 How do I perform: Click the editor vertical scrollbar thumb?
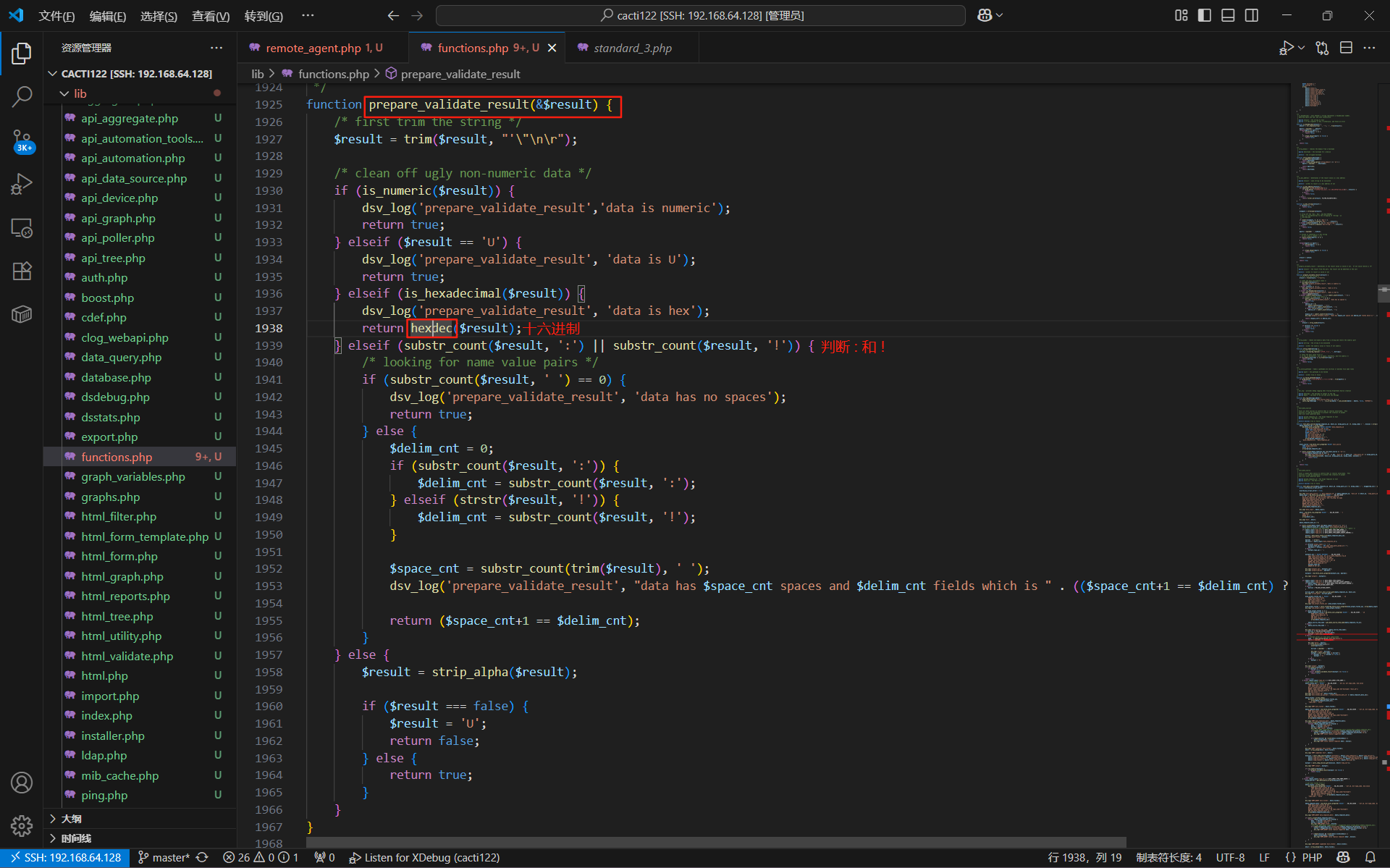coord(1383,292)
